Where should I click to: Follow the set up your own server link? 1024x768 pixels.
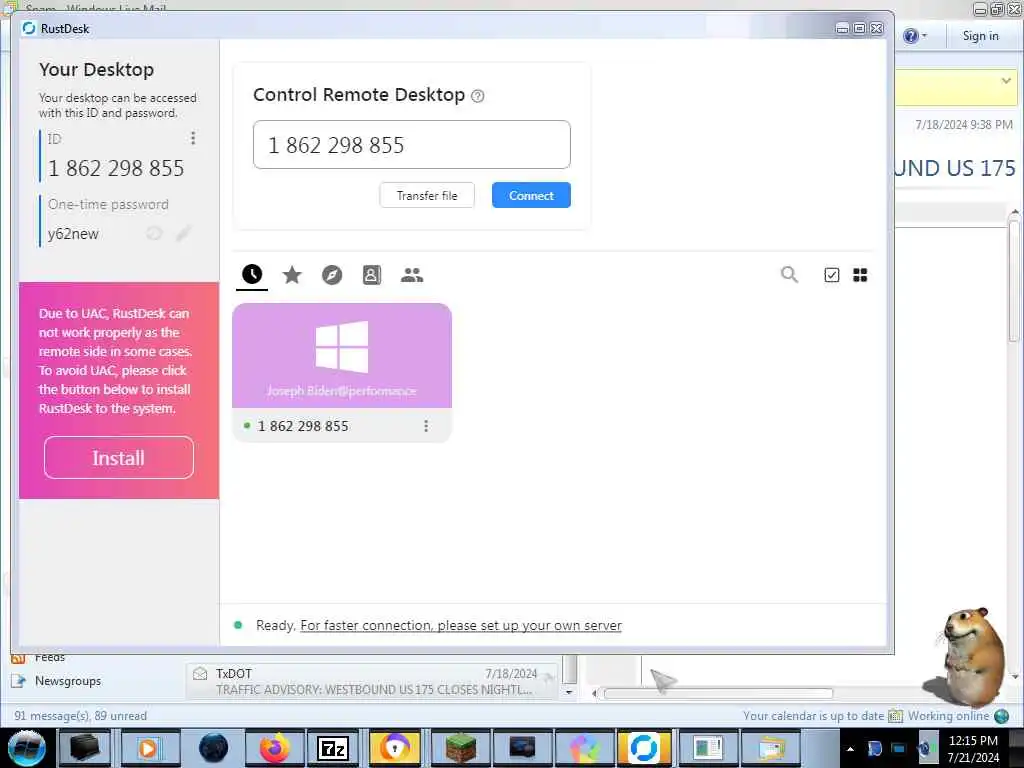[461, 625]
